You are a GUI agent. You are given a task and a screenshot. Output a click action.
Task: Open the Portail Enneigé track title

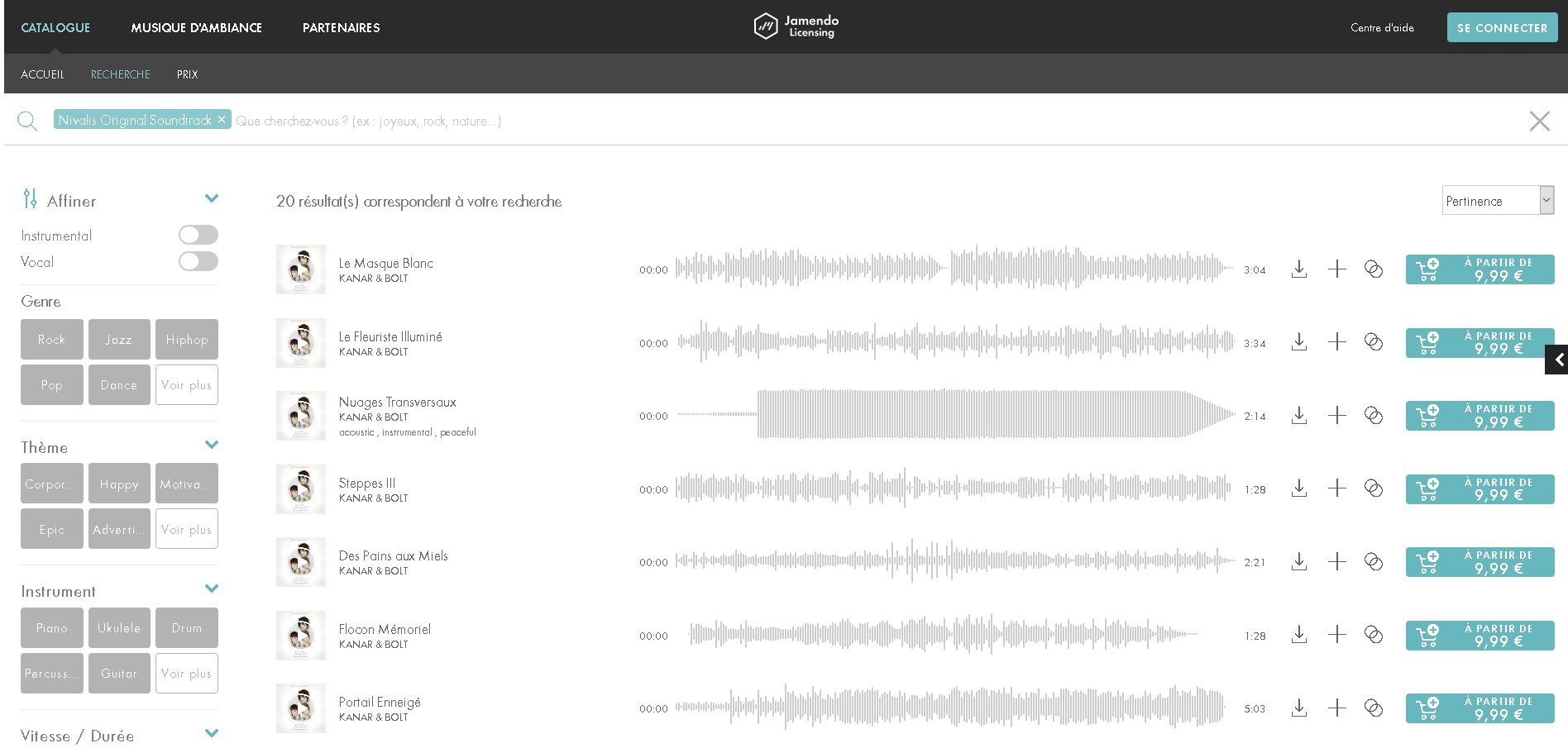point(380,702)
